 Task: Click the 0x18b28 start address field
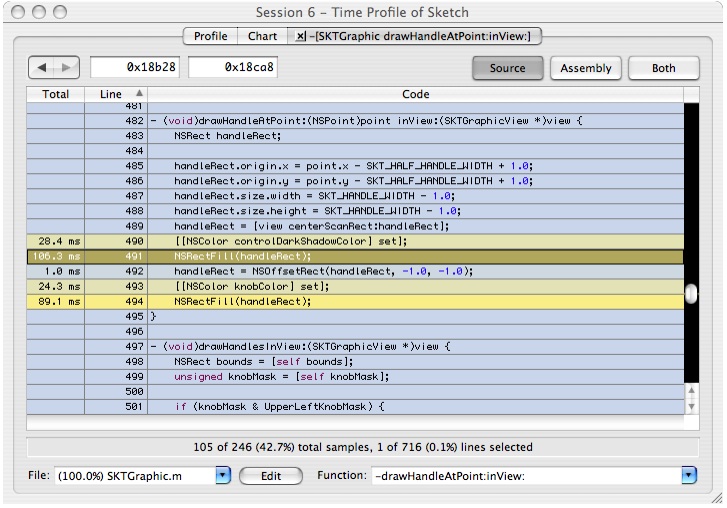[x=136, y=68]
